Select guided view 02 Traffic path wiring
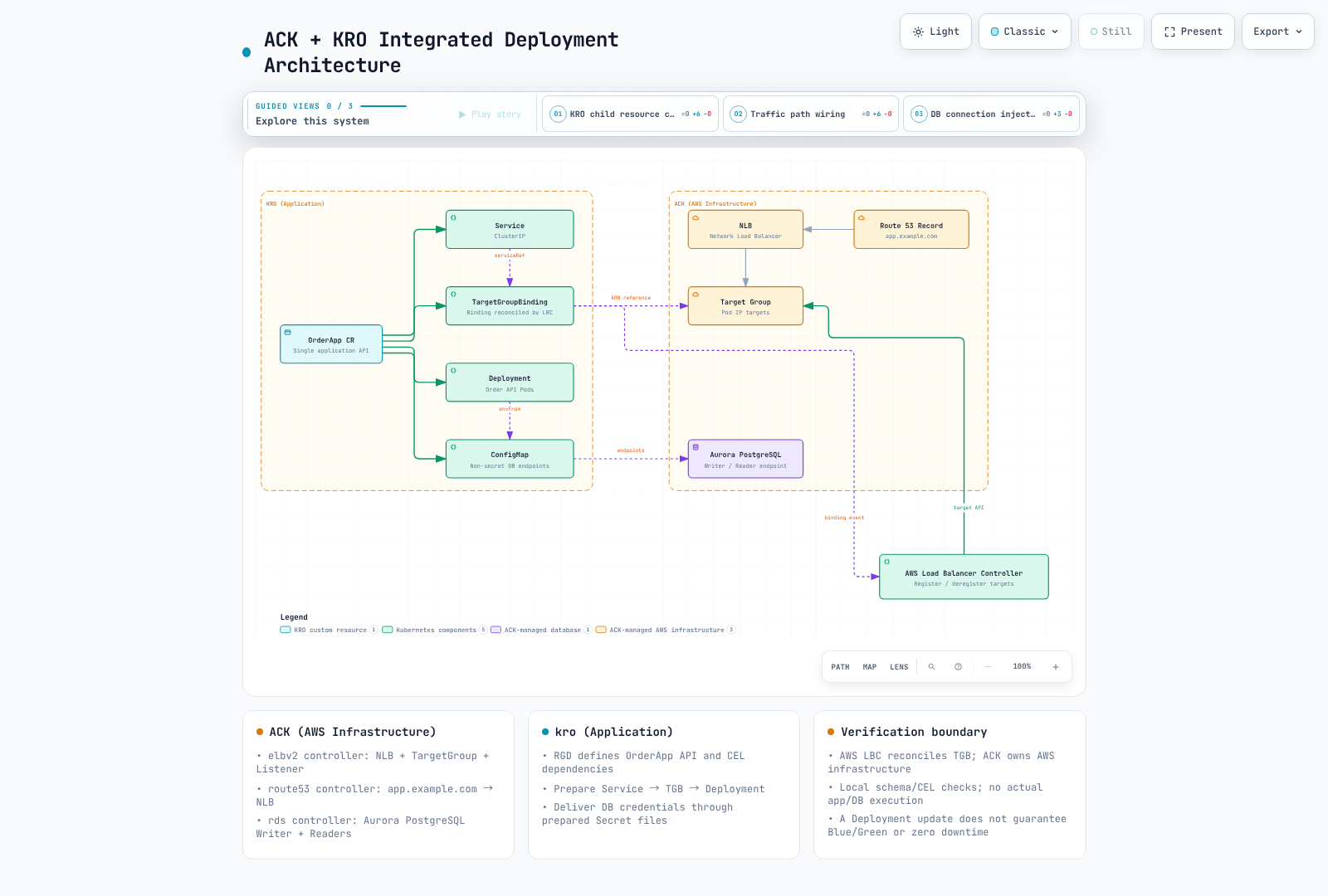The image size is (1328, 896). coord(811,114)
